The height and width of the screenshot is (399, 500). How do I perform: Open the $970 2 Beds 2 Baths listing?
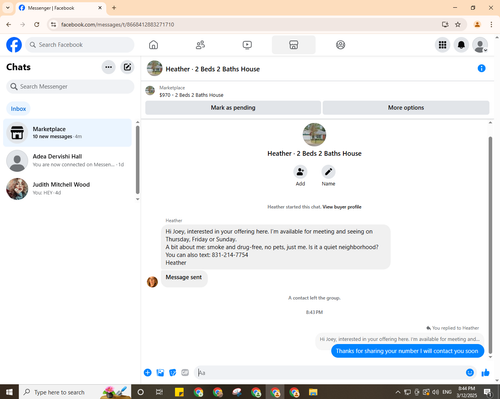191,95
